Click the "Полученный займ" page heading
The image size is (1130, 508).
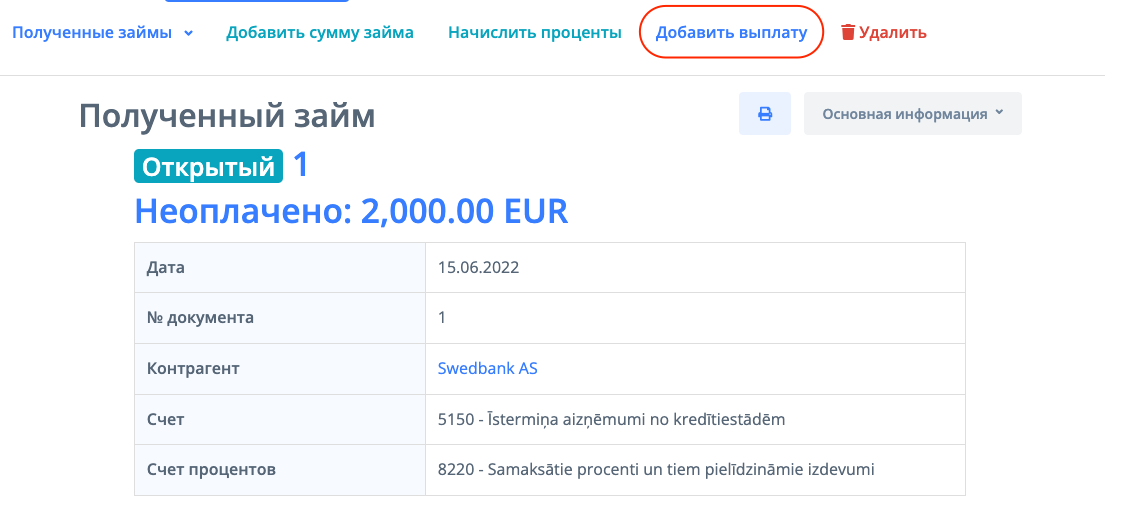(227, 116)
